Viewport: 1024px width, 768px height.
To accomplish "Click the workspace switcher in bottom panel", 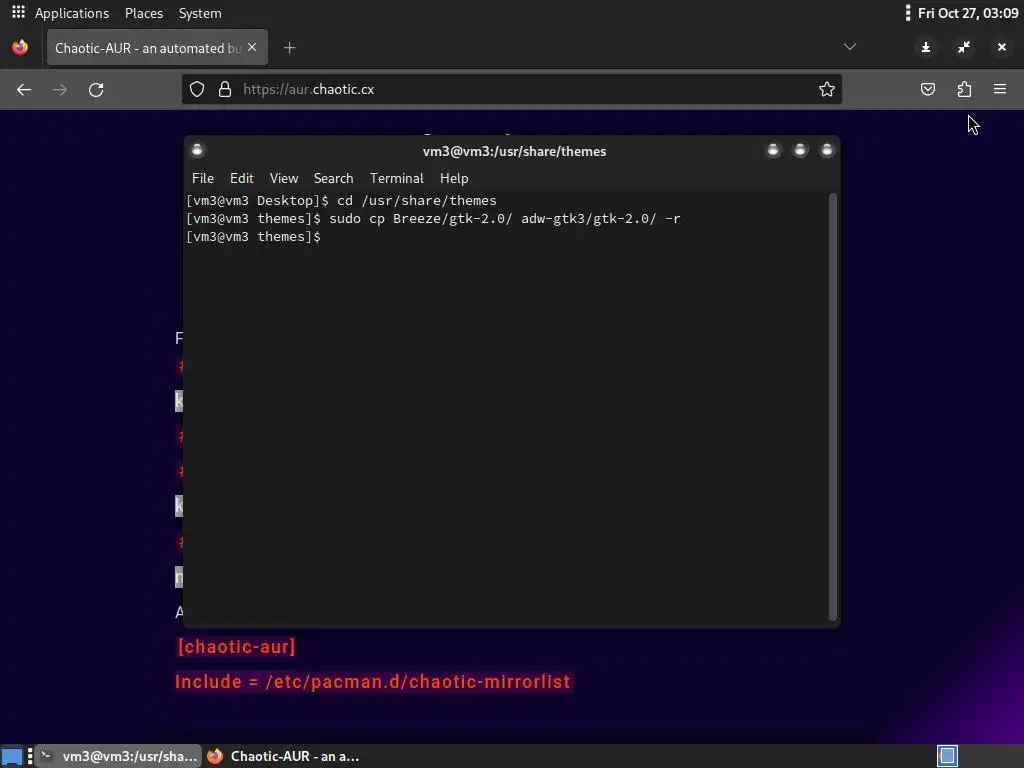I will tap(948, 756).
